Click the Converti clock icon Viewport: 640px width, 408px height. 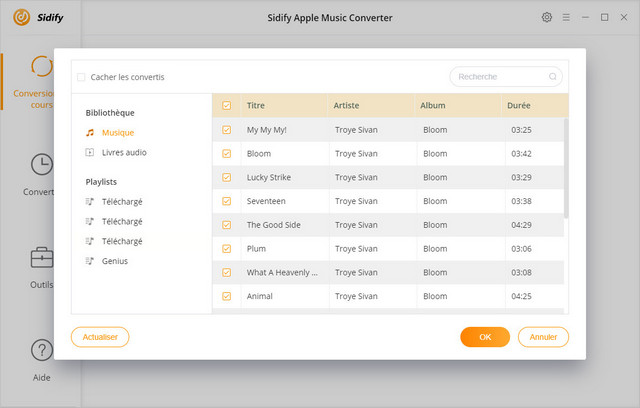[x=42, y=164]
